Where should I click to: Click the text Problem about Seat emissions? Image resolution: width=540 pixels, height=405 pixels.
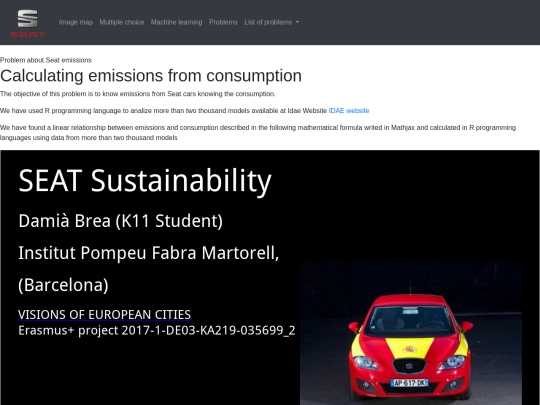coord(46,60)
